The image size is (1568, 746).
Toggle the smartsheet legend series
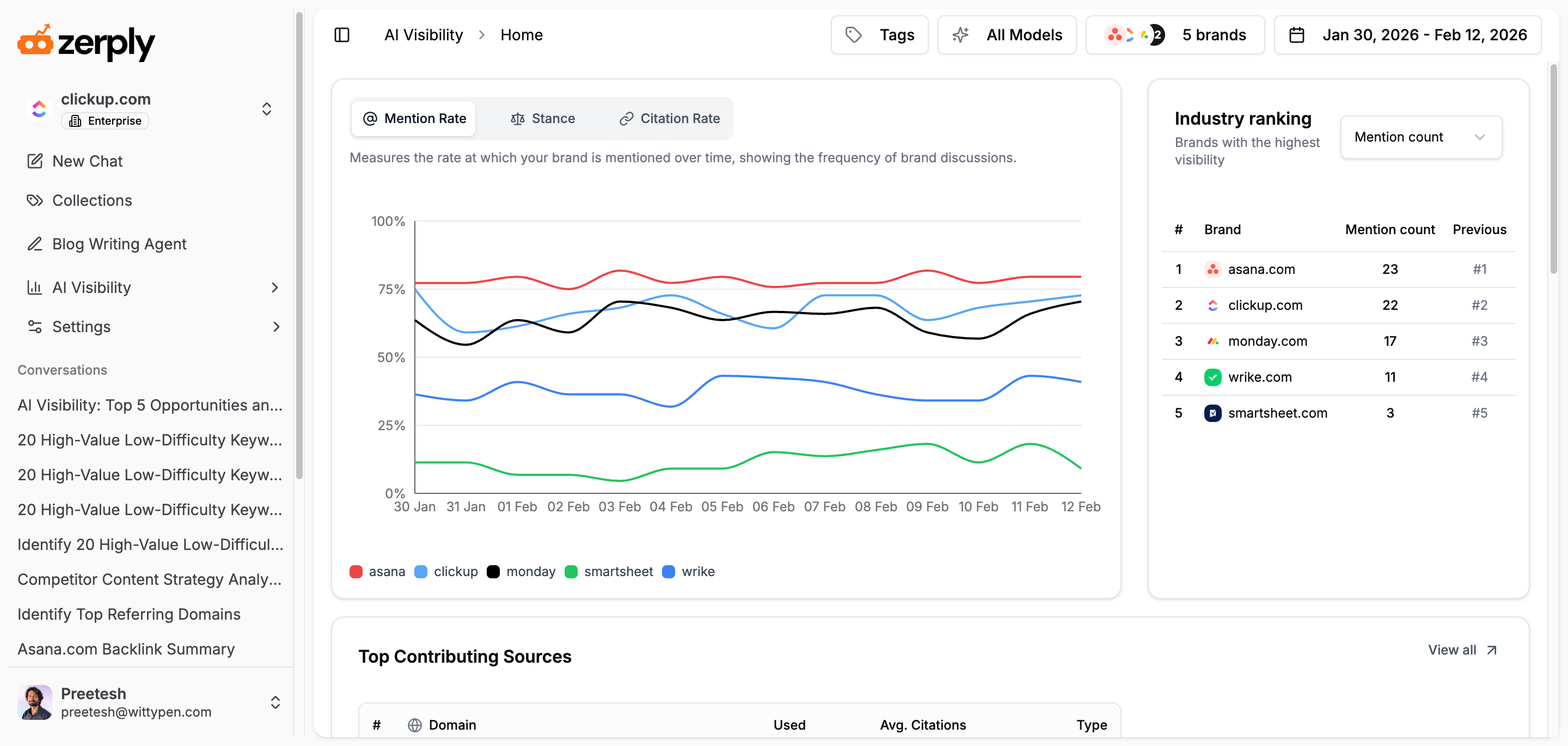tap(609, 571)
